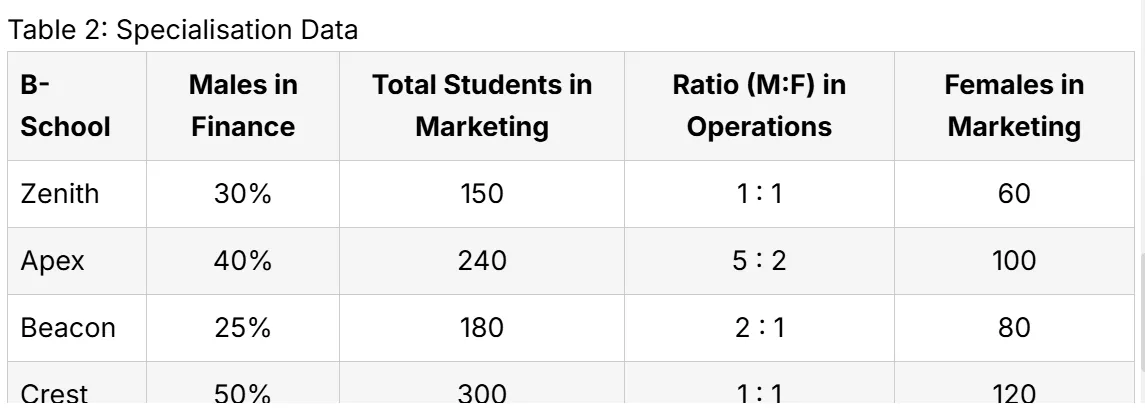This screenshot has width=1145, height=413.
Task: Select the 150 marketing students cell
Action: pos(482,194)
